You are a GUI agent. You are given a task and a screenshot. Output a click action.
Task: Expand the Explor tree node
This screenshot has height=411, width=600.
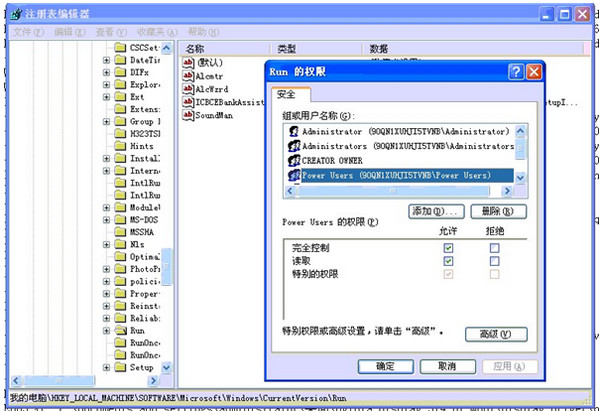click(106, 85)
